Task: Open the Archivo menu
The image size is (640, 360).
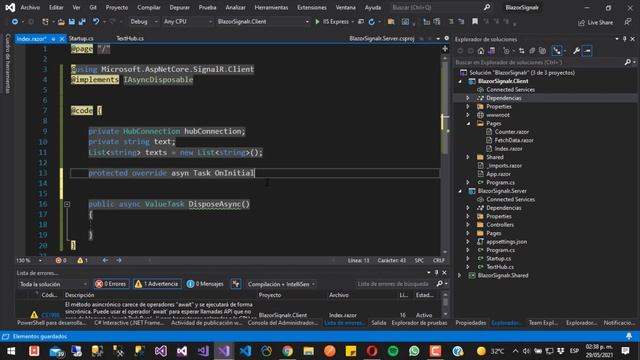Action: (x=30, y=7)
